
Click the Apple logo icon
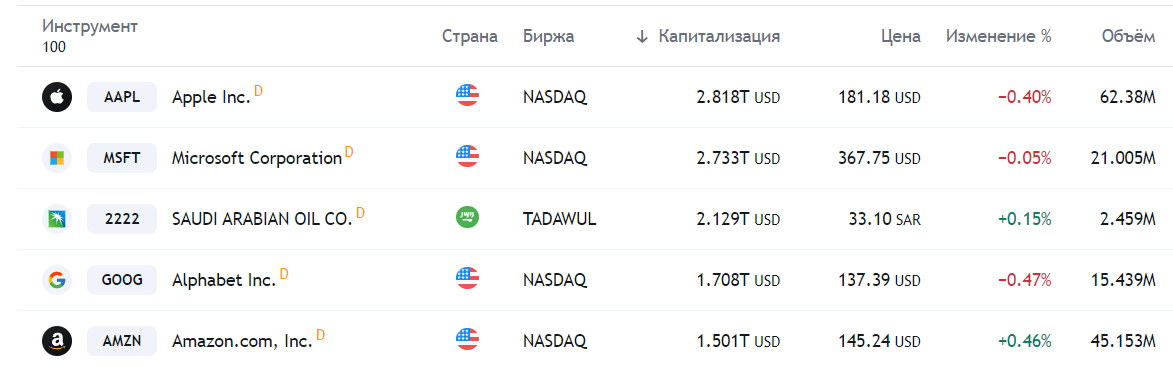(x=57, y=97)
